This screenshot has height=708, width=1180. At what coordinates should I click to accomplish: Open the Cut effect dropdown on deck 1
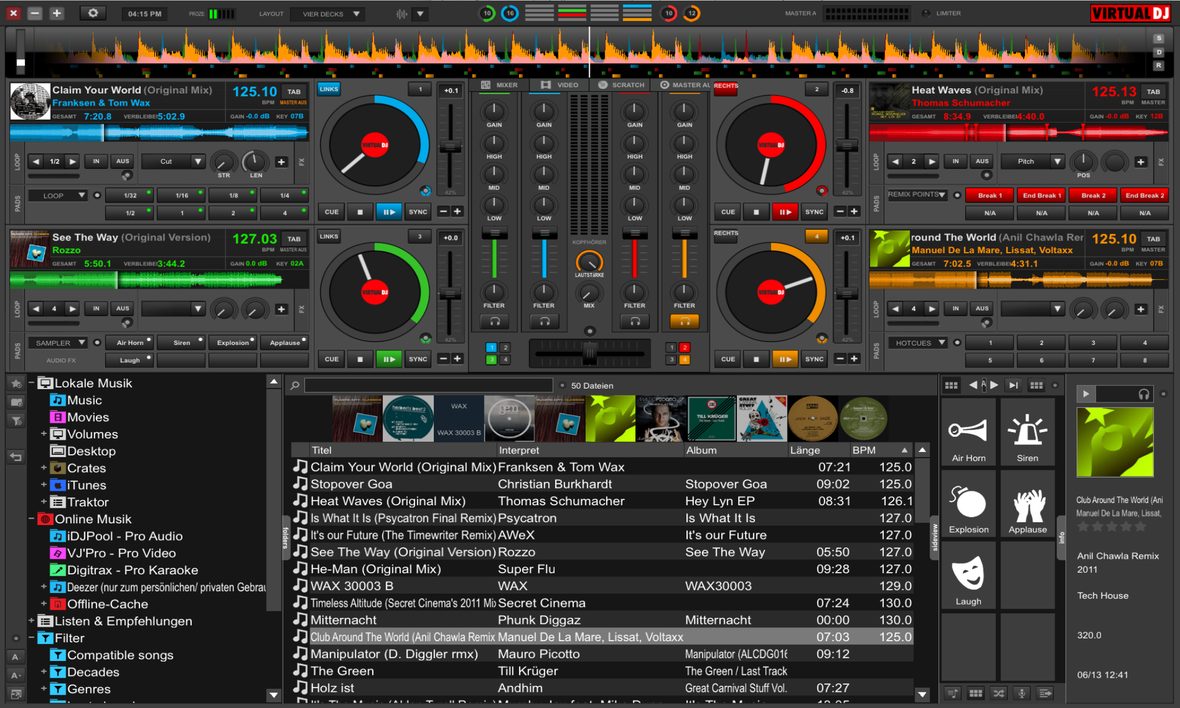173,161
